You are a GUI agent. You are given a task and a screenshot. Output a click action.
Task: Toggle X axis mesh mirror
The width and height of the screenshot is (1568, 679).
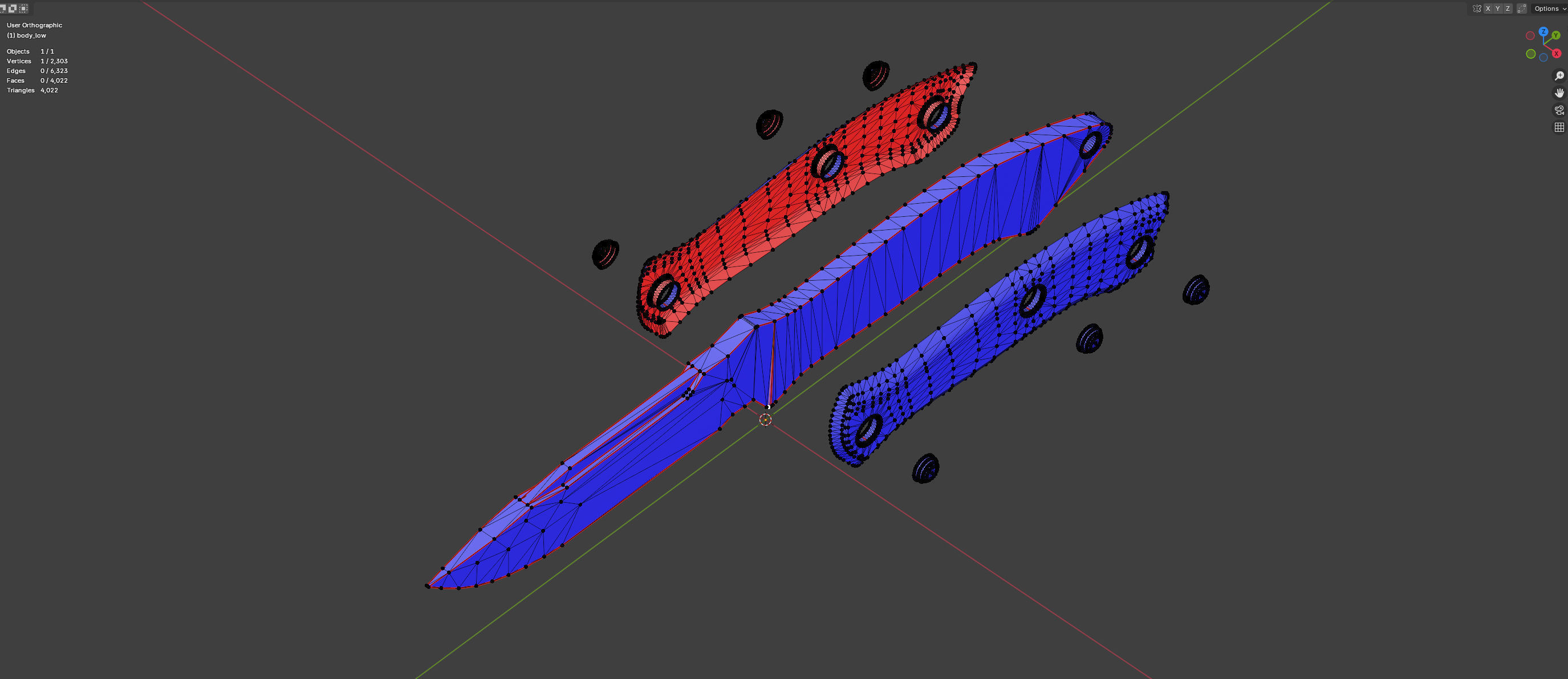click(x=1488, y=9)
